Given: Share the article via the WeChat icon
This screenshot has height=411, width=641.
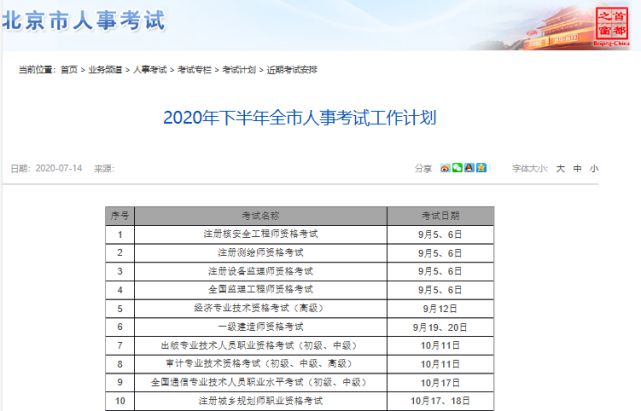Looking at the screenshot, I should tap(457, 168).
